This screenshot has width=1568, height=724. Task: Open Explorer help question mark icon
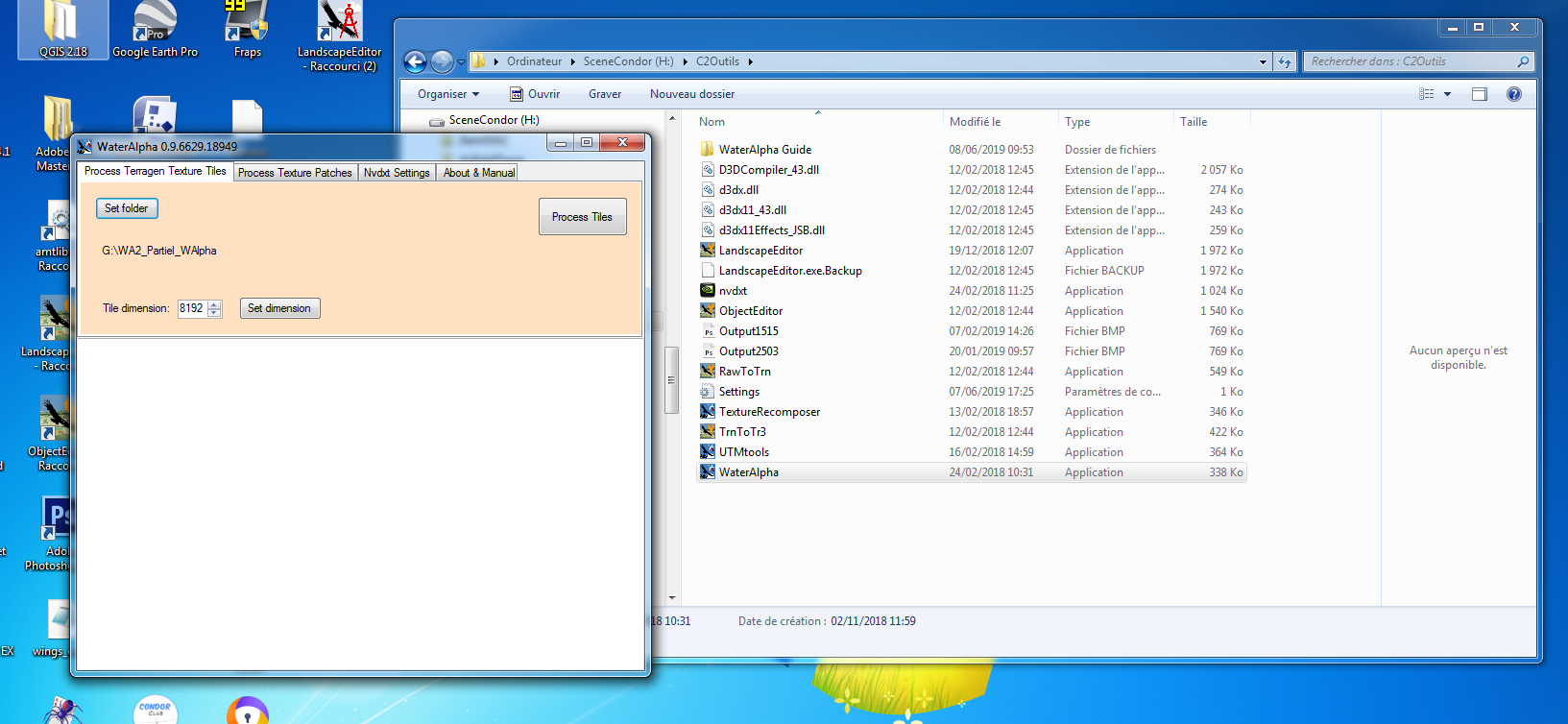tap(1514, 94)
